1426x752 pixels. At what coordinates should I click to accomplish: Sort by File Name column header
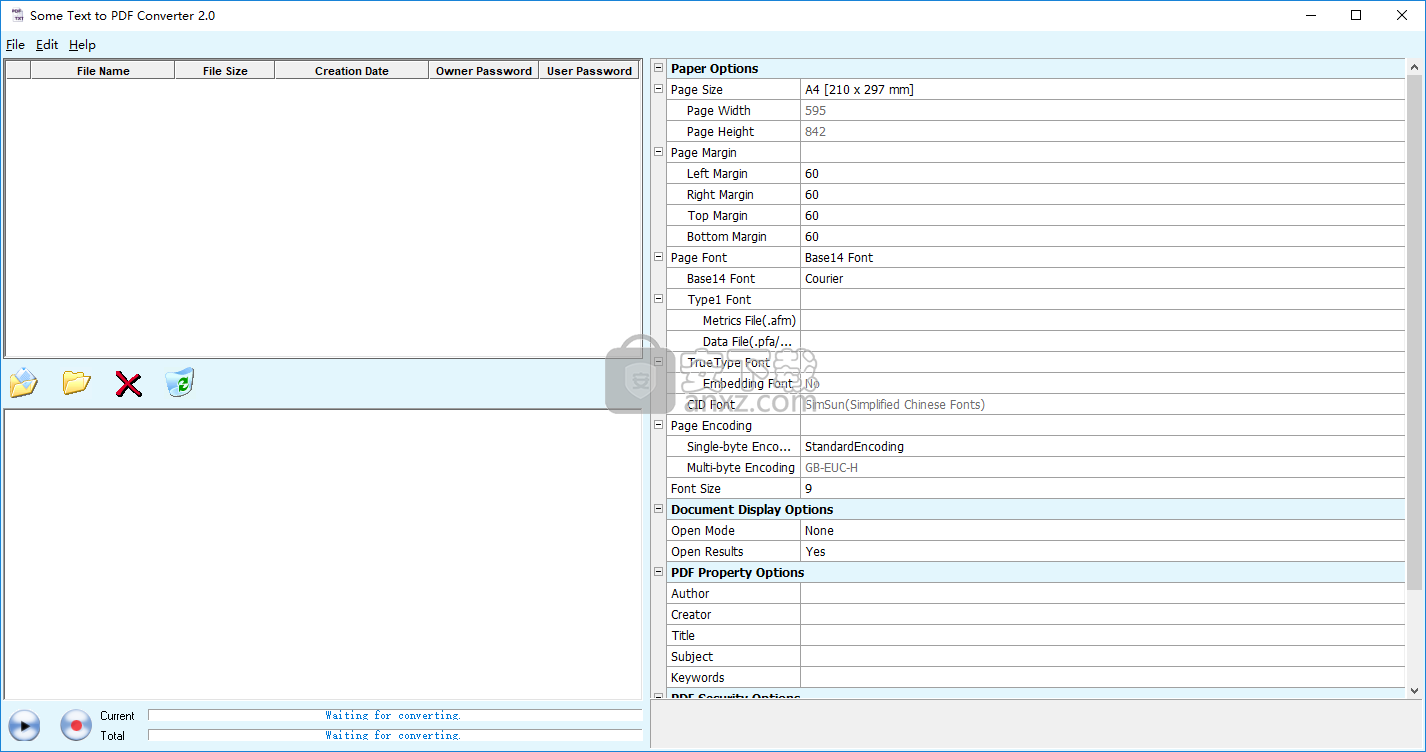click(x=103, y=70)
